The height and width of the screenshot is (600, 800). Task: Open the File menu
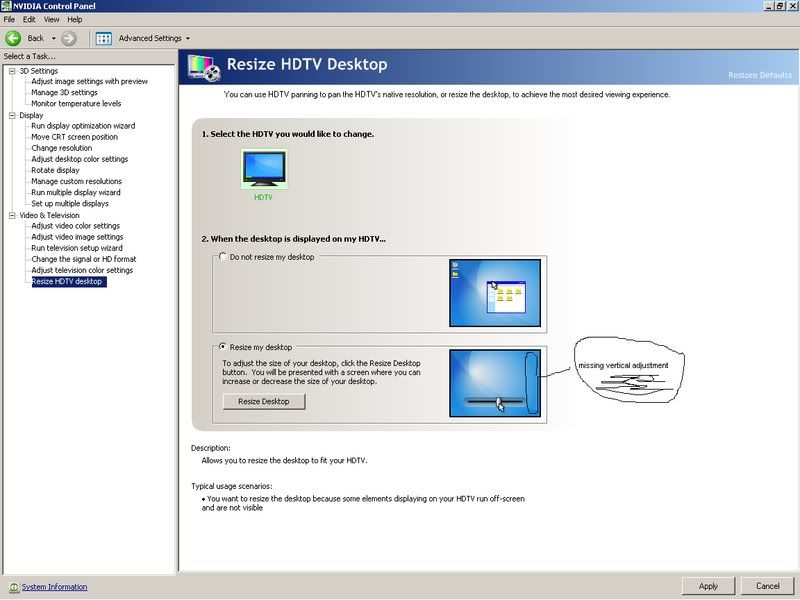pos(9,19)
